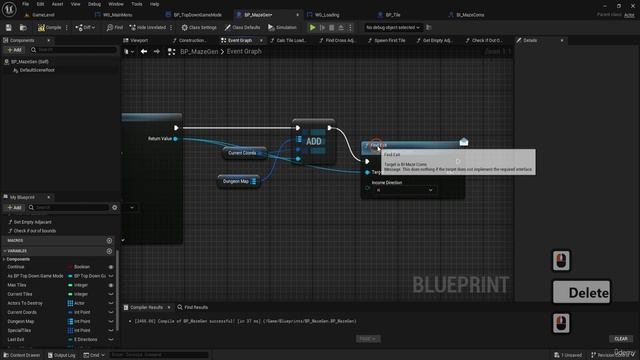Click icon beside debug object selector

tap(429, 27)
